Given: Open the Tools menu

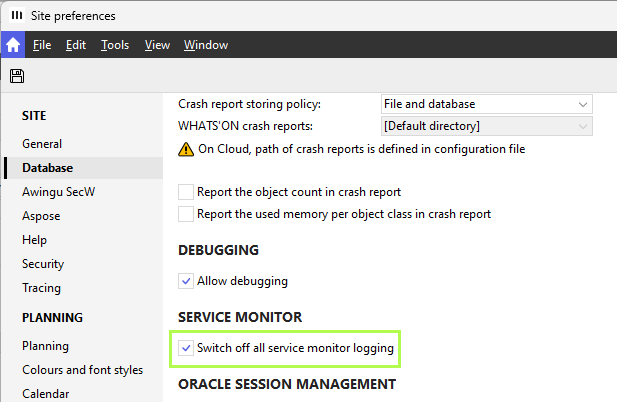Looking at the screenshot, I should [x=115, y=45].
